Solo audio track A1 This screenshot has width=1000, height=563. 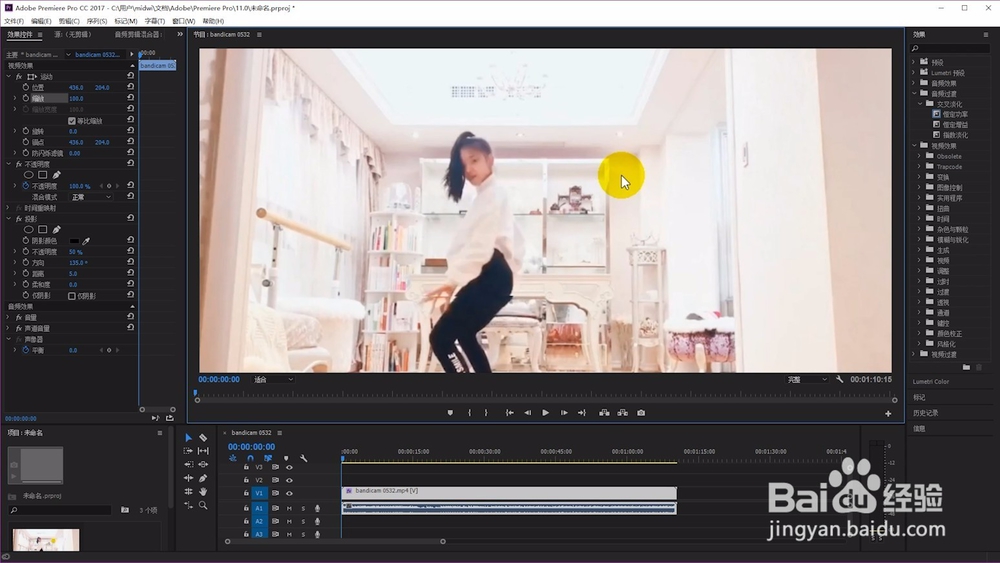(303, 508)
